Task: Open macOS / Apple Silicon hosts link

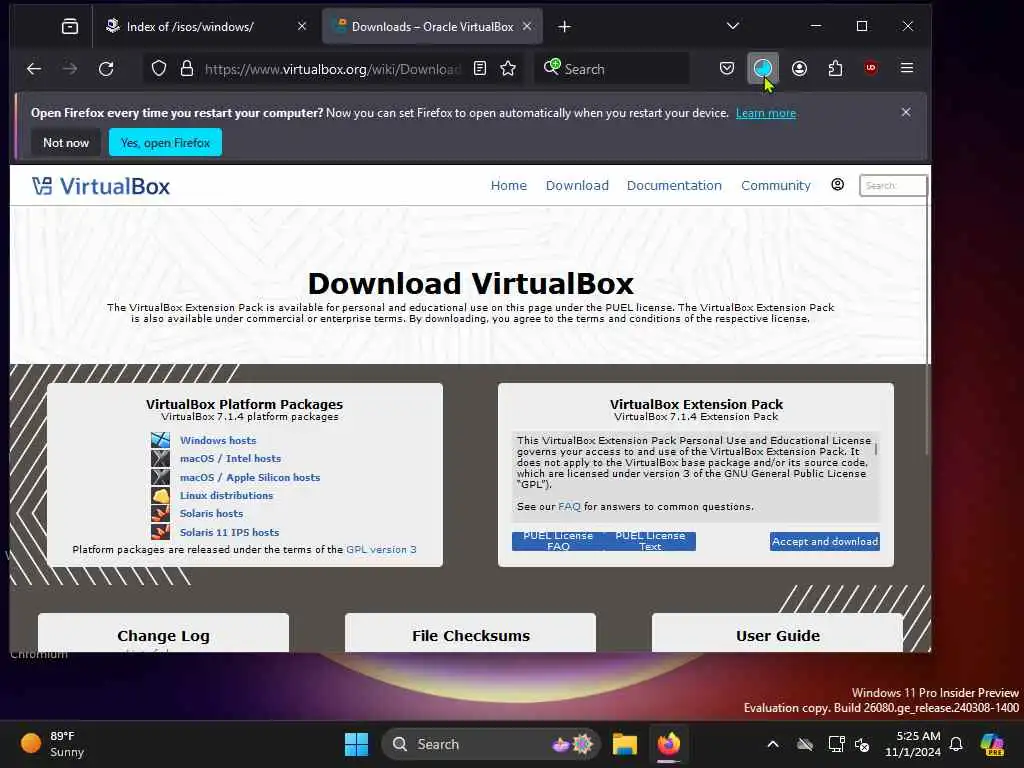Action: click(x=250, y=477)
